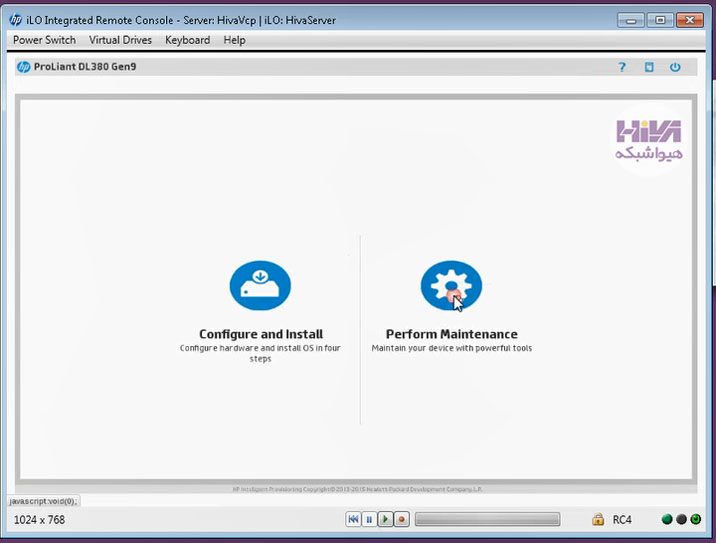Viewport: 716px width, 543px height.
Task: Open the Power Switch menu
Action: coord(44,40)
